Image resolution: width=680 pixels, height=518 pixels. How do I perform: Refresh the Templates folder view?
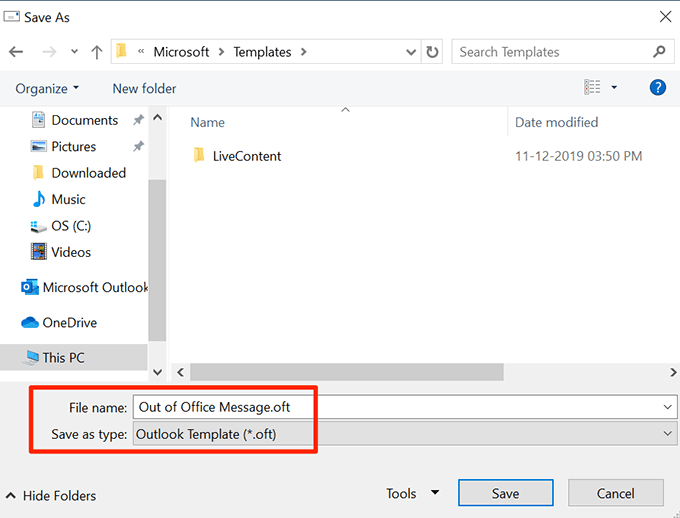click(432, 52)
